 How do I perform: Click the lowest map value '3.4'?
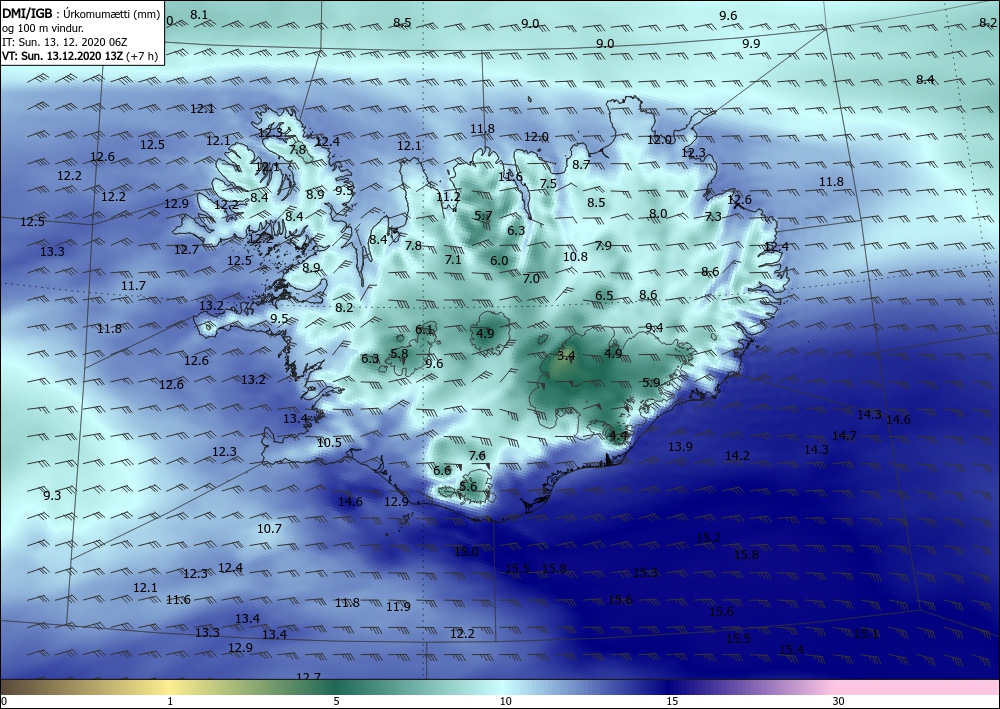[x=566, y=355]
